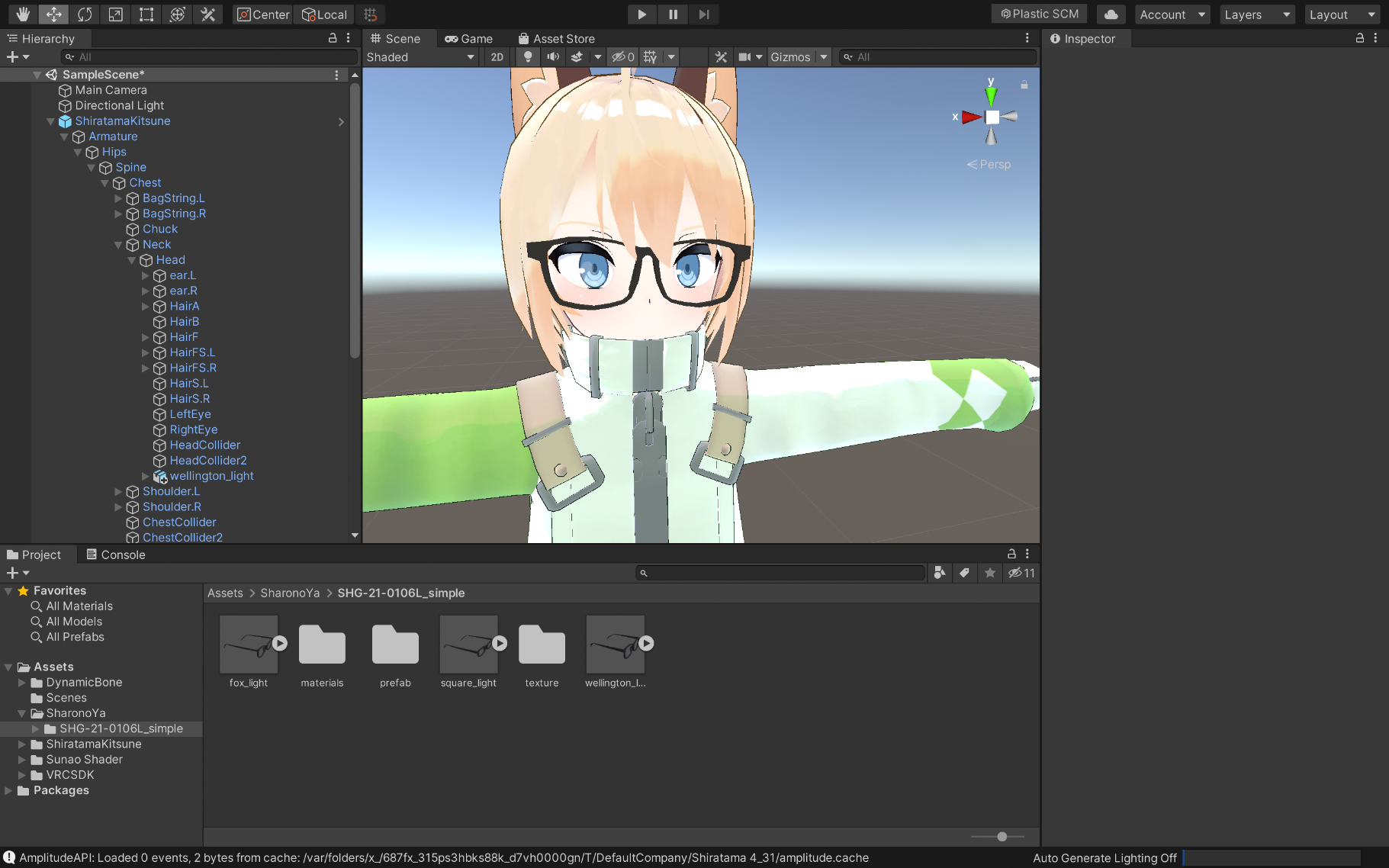Click the Plastic SCM button

pos(1040,14)
